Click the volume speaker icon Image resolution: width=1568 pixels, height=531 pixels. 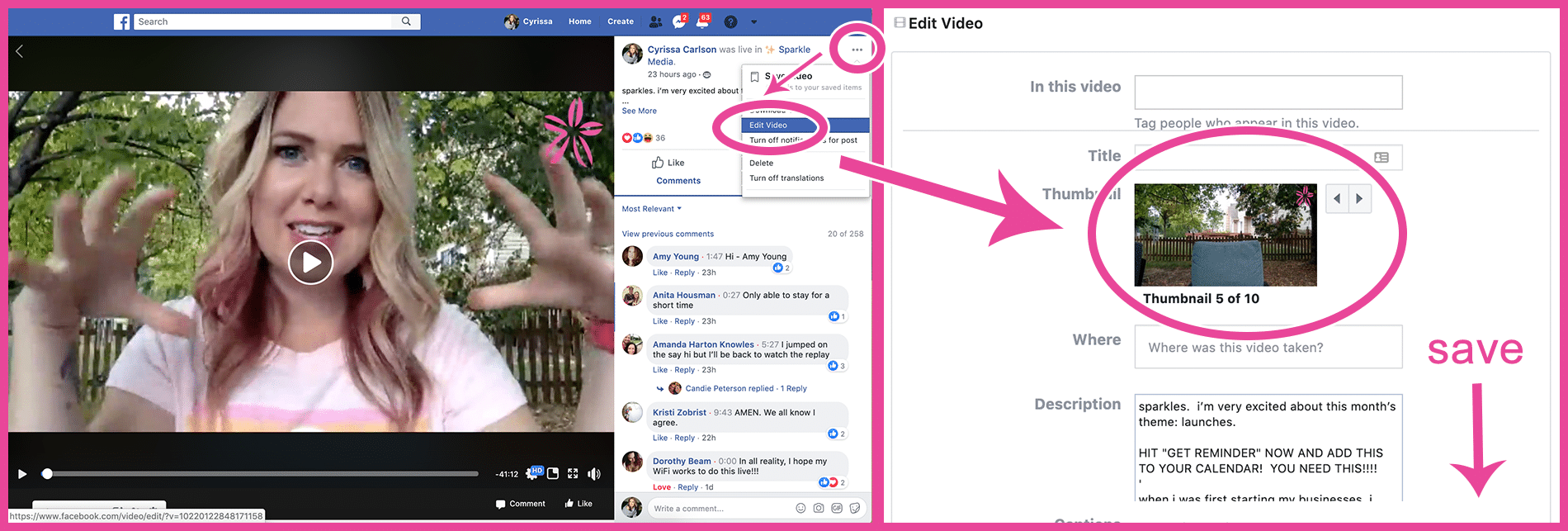click(x=594, y=474)
